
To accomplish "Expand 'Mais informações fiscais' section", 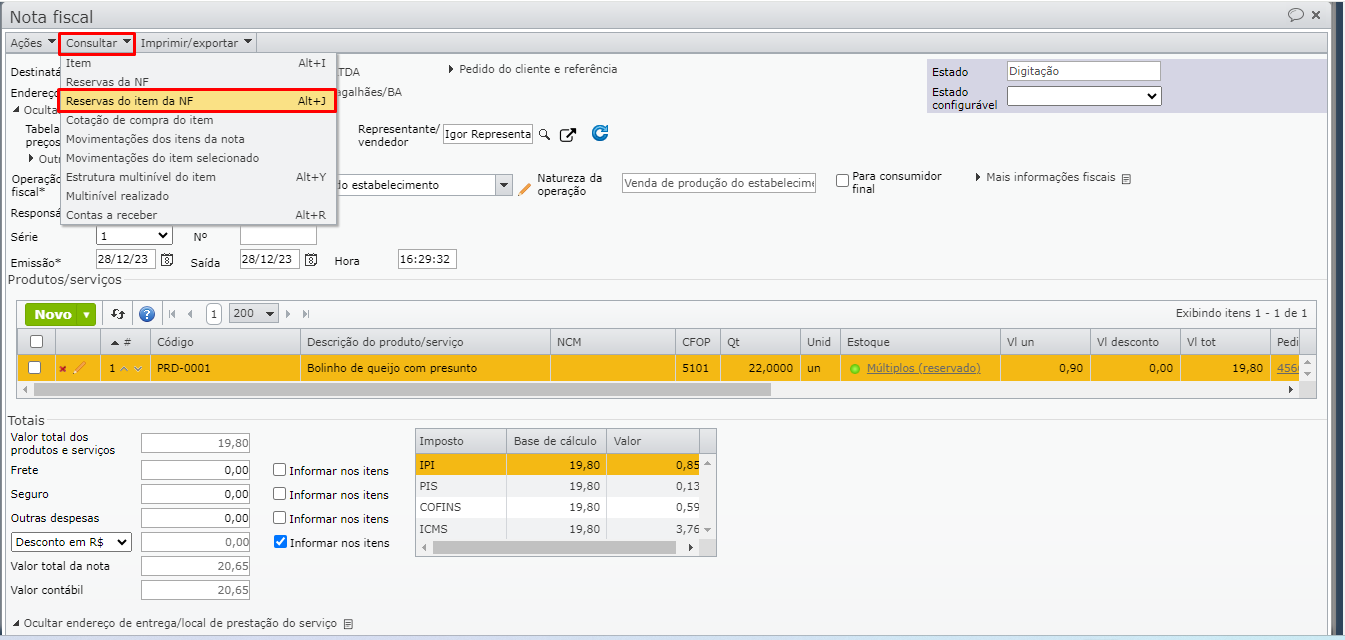I will click(1050, 178).
